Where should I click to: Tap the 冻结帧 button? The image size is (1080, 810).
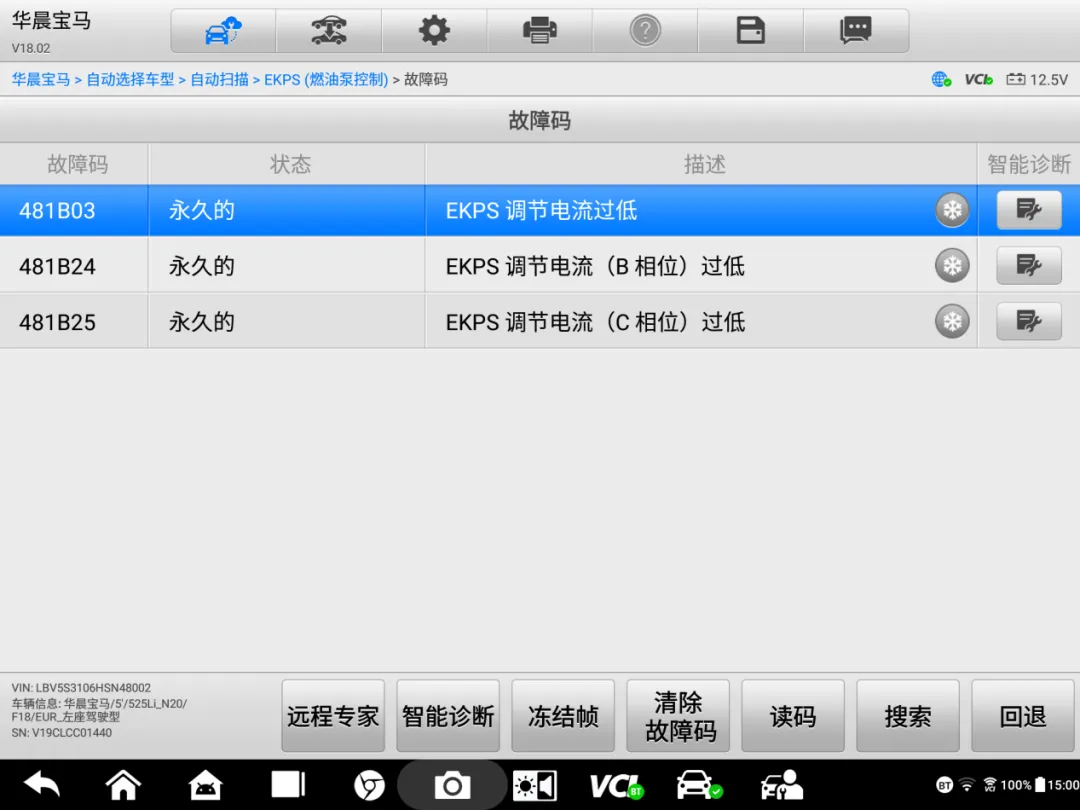(563, 716)
